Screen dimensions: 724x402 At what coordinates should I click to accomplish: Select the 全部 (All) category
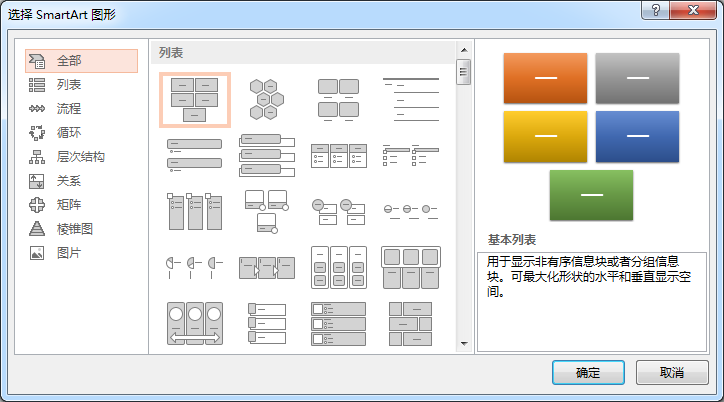click(81, 61)
